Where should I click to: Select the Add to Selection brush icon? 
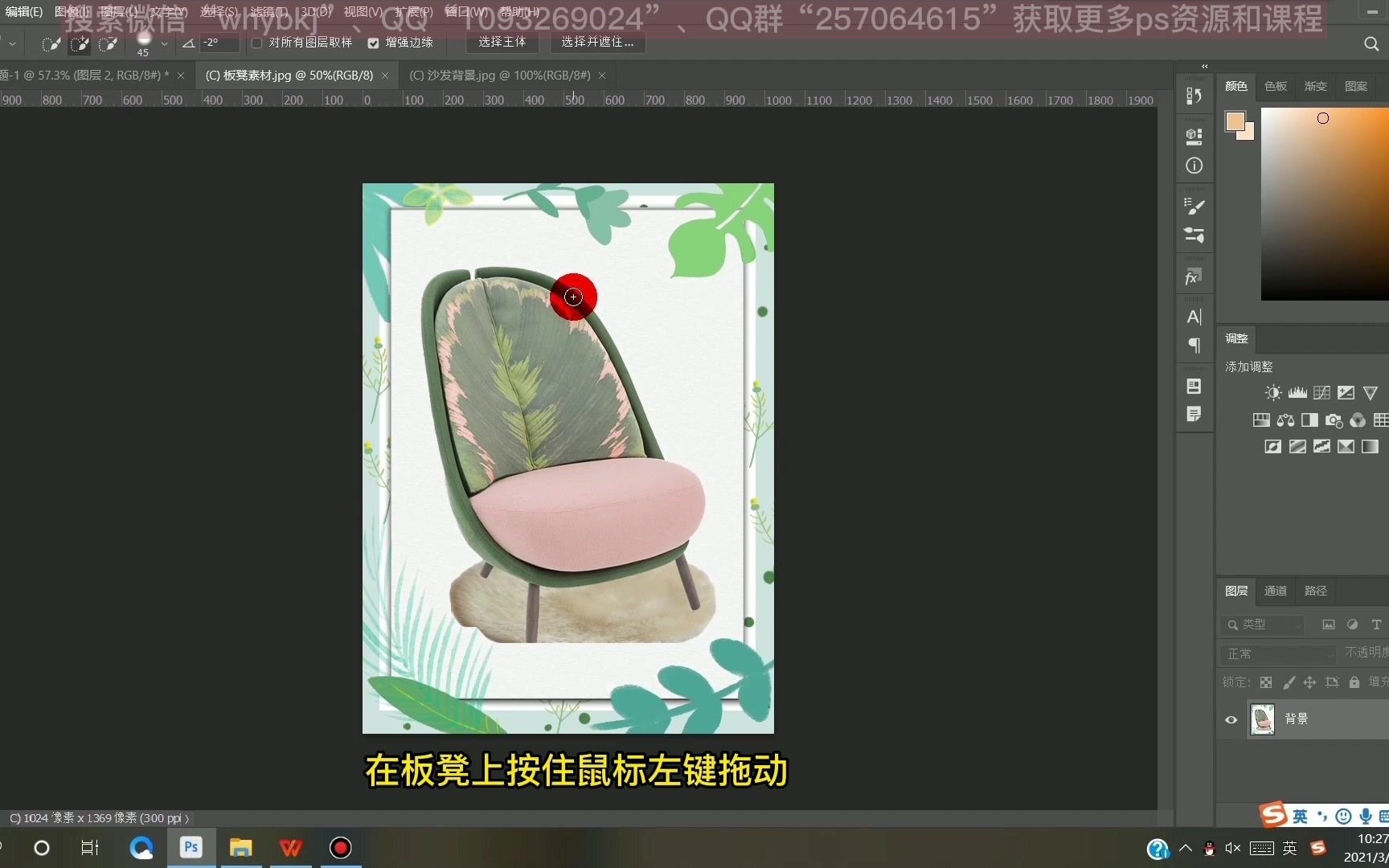pos(80,44)
